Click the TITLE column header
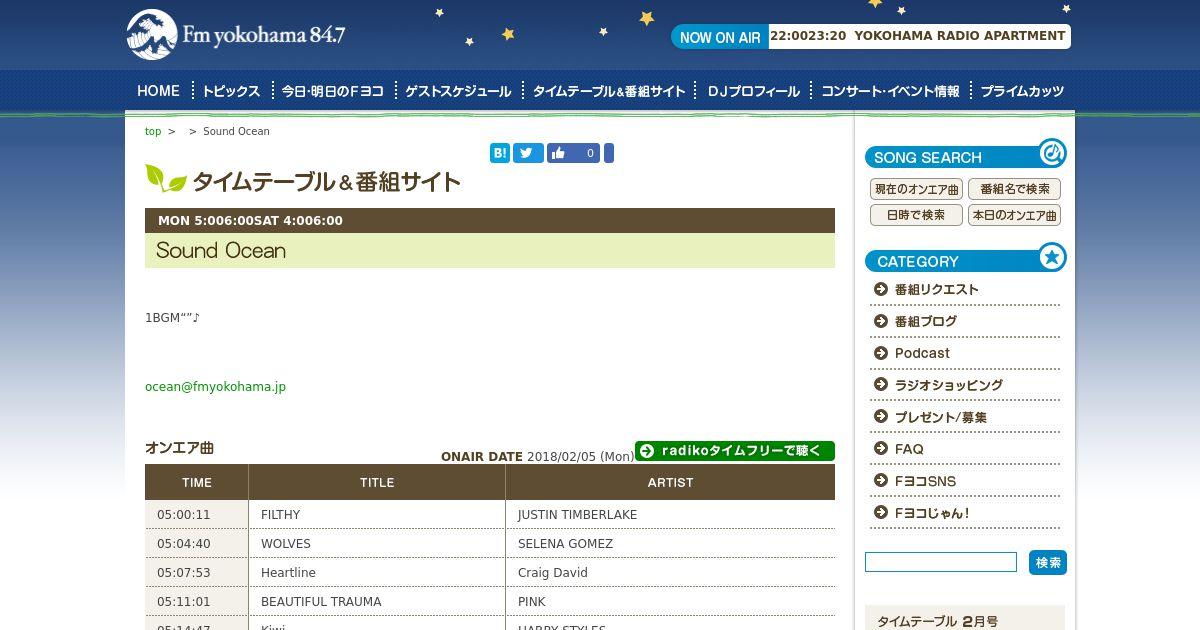The image size is (1200, 630). tap(377, 482)
